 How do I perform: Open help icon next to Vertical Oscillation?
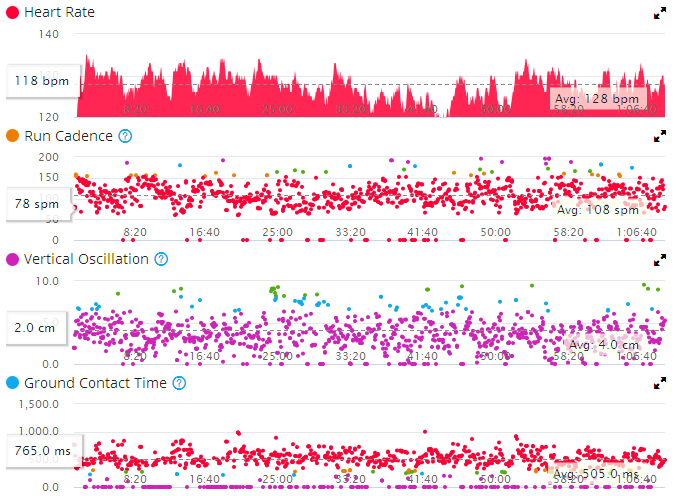pyautogui.click(x=161, y=259)
